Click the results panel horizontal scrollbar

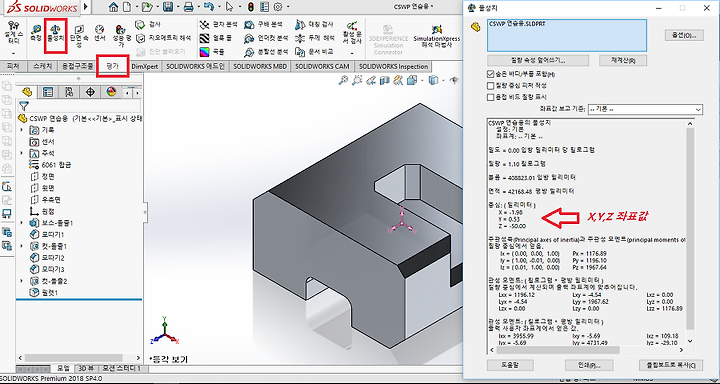[x=558, y=350]
